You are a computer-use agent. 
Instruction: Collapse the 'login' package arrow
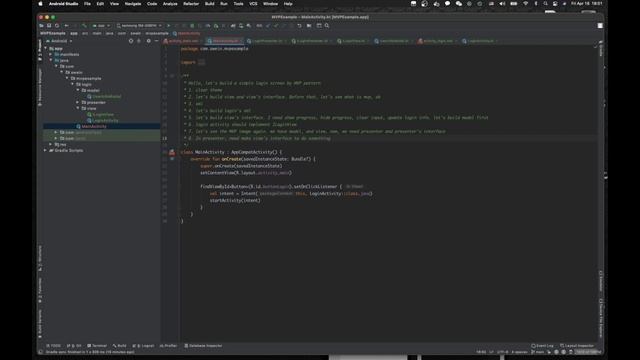tap(73, 84)
